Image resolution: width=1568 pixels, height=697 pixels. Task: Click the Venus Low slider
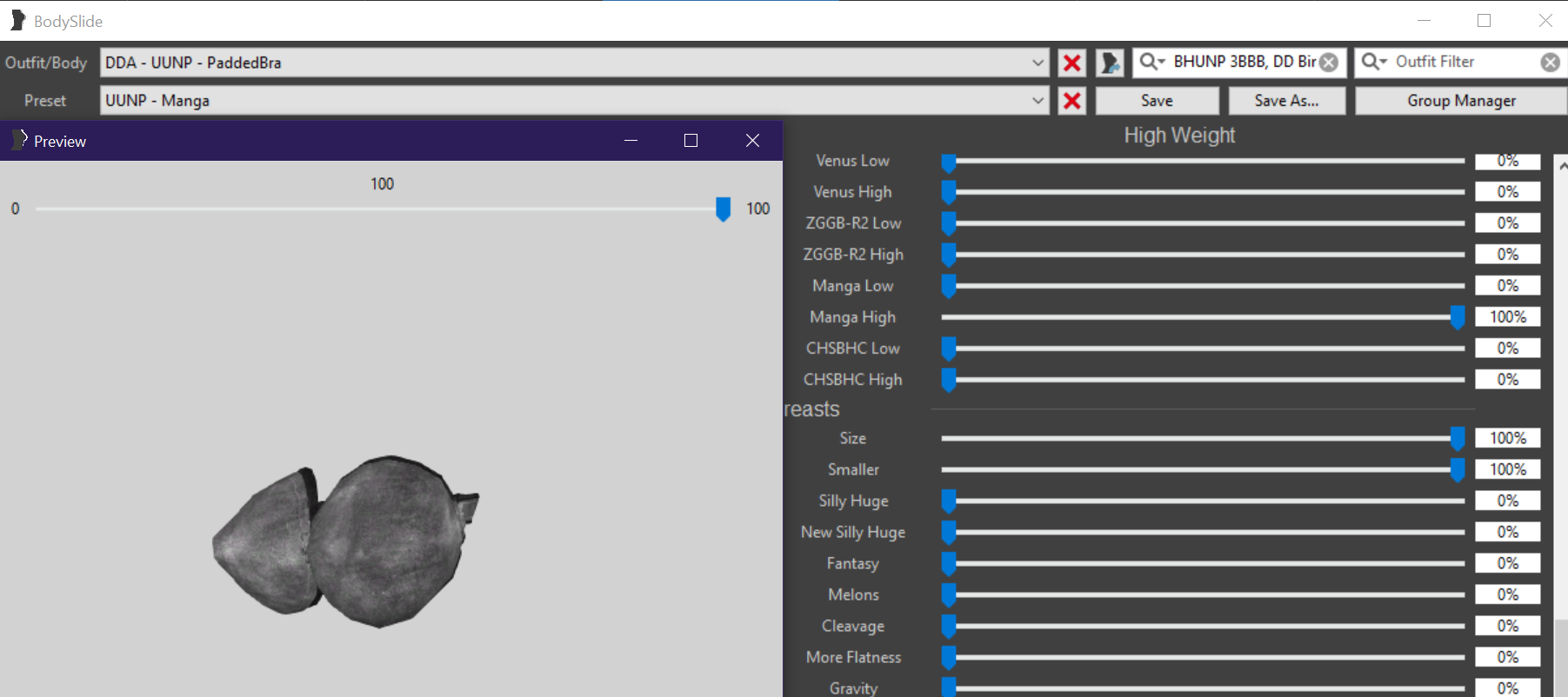point(1203,161)
